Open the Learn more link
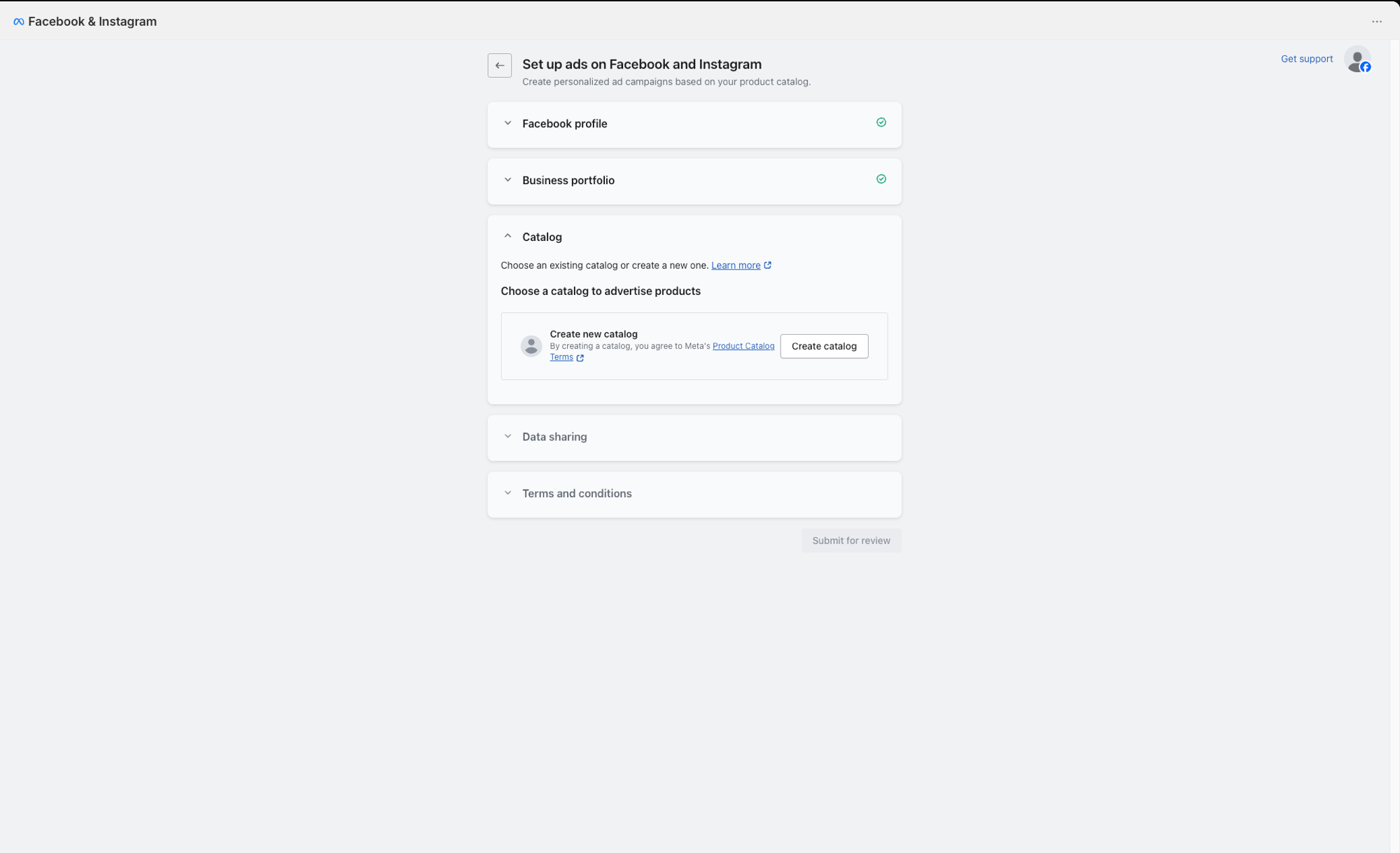The width and height of the screenshot is (1400, 853). [x=736, y=265]
